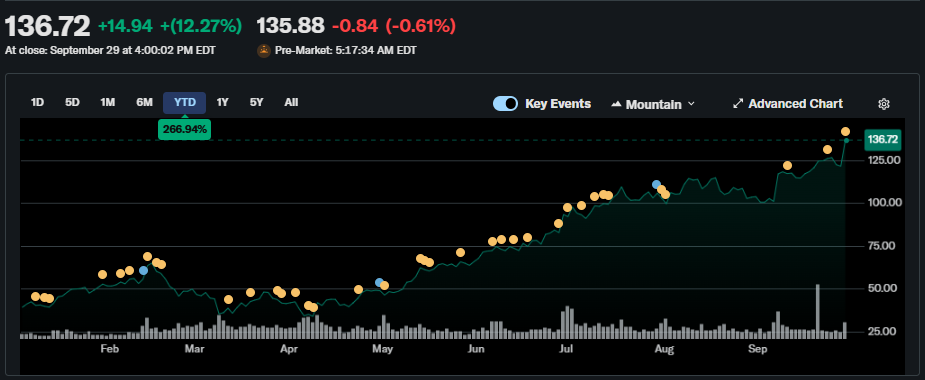This screenshot has width=925, height=380.
Task: Click the 135.88 pre-market price
Action: pyautogui.click(x=290, y=26)
